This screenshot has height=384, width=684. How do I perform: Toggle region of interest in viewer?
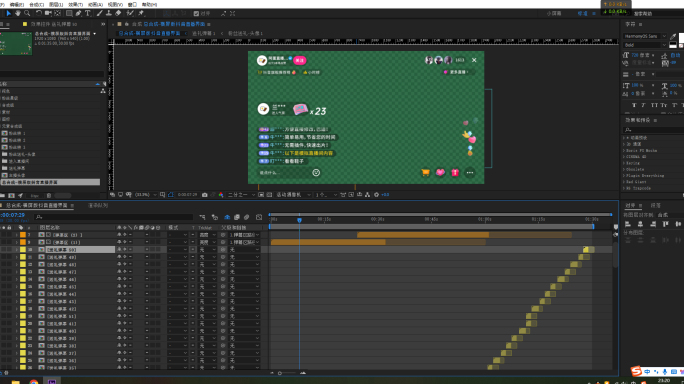coord(261,195)
